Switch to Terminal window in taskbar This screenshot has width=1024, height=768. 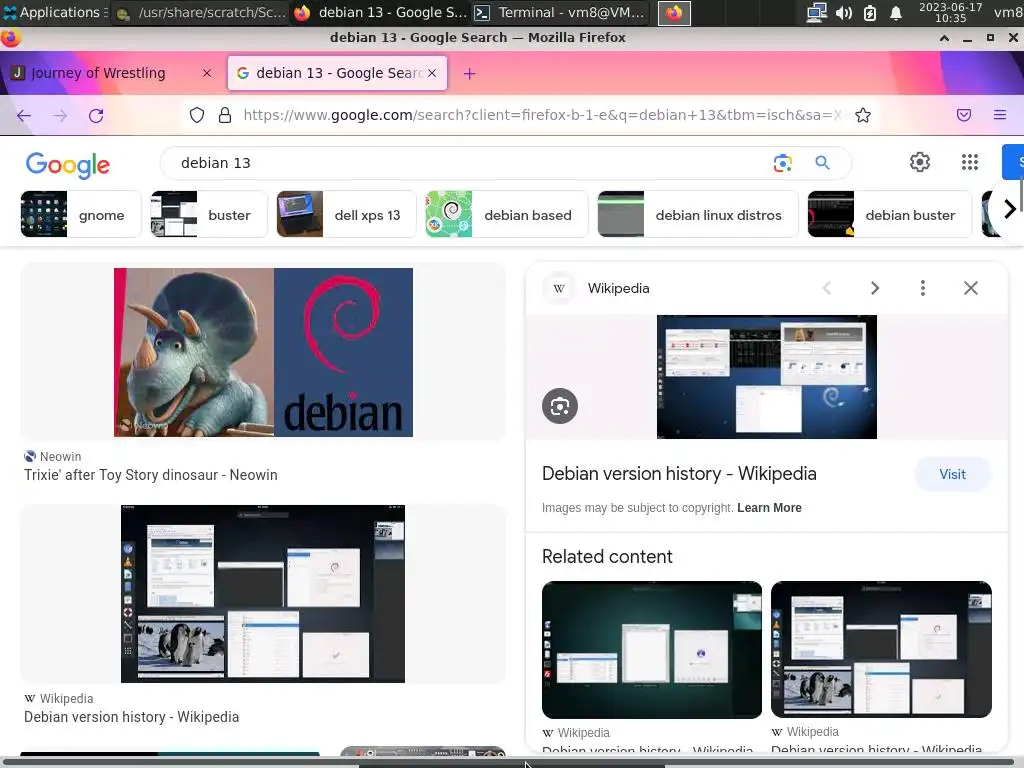pyautogui.click(x=561, y=12)
